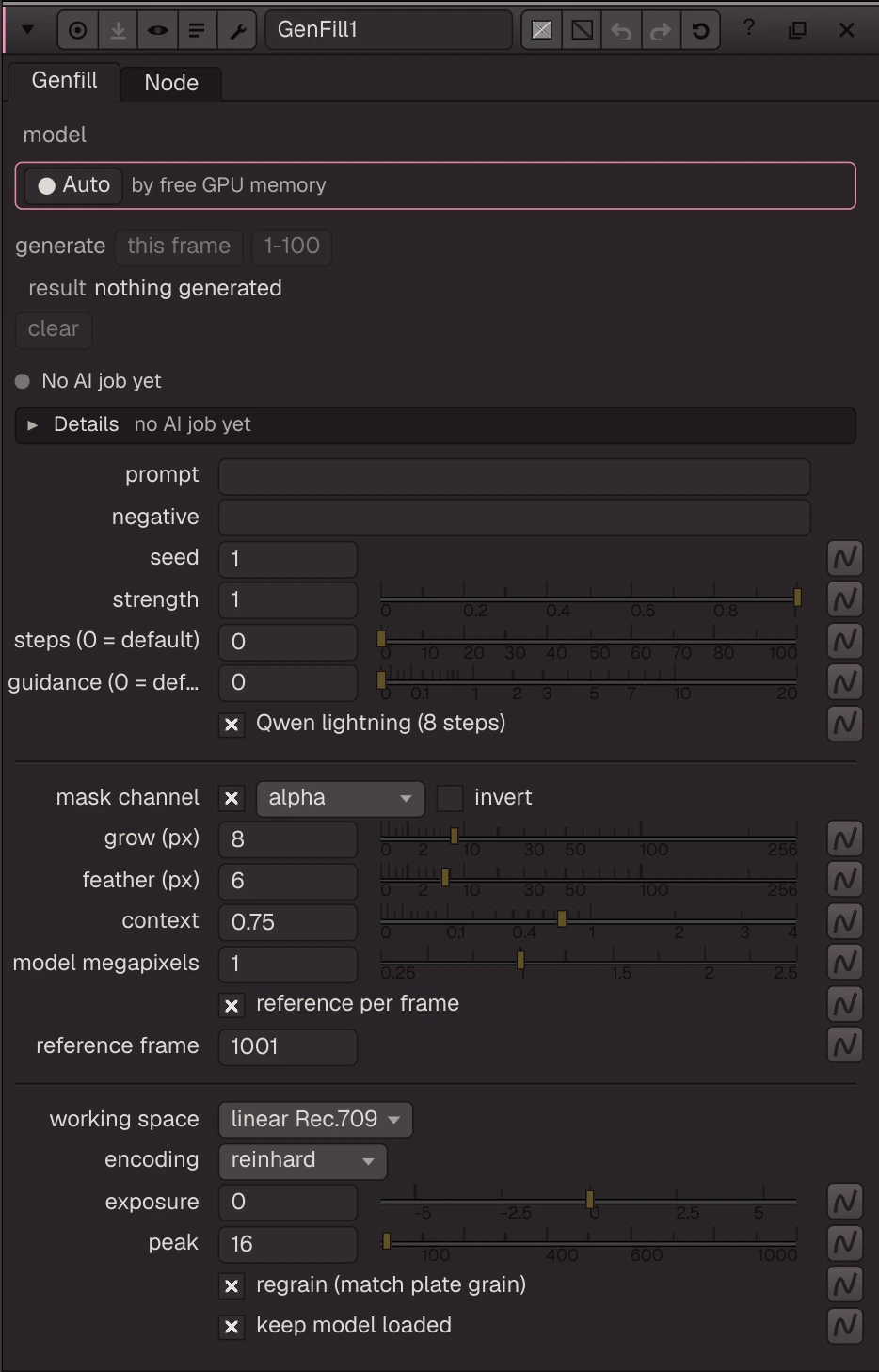The height and width of the screenshot is (1372, 879).
Task: Enable the invert checkbox
Action: point(450,798)
